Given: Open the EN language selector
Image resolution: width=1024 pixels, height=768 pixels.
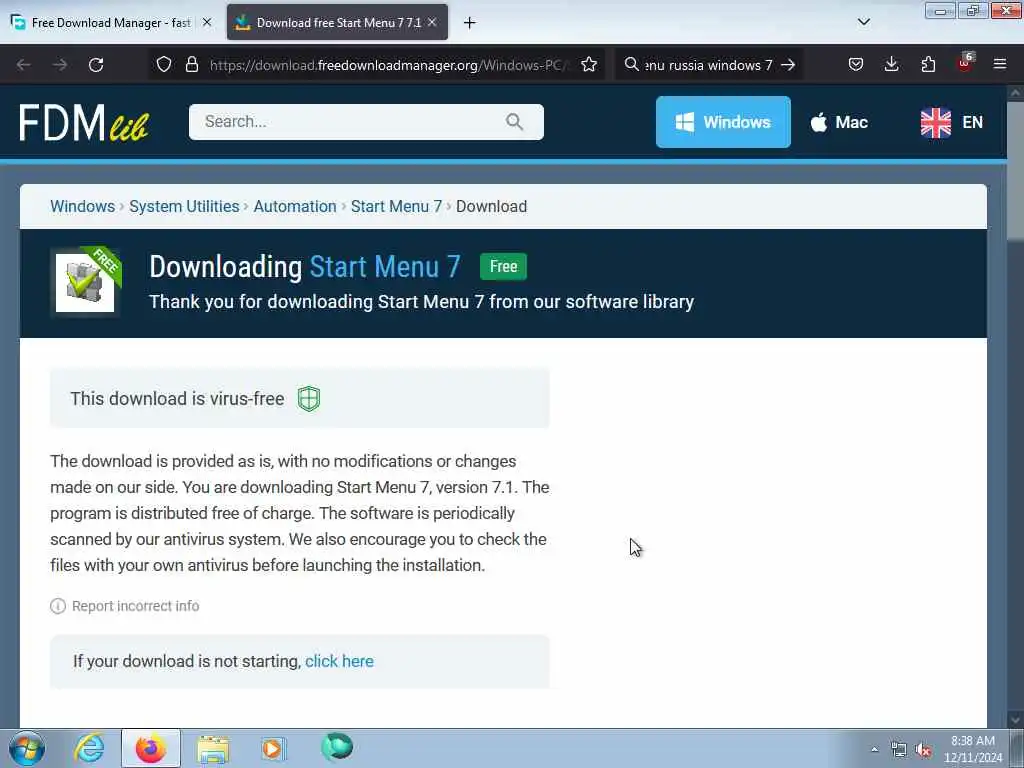Looking at the screenshot, I should click(952, 122).
